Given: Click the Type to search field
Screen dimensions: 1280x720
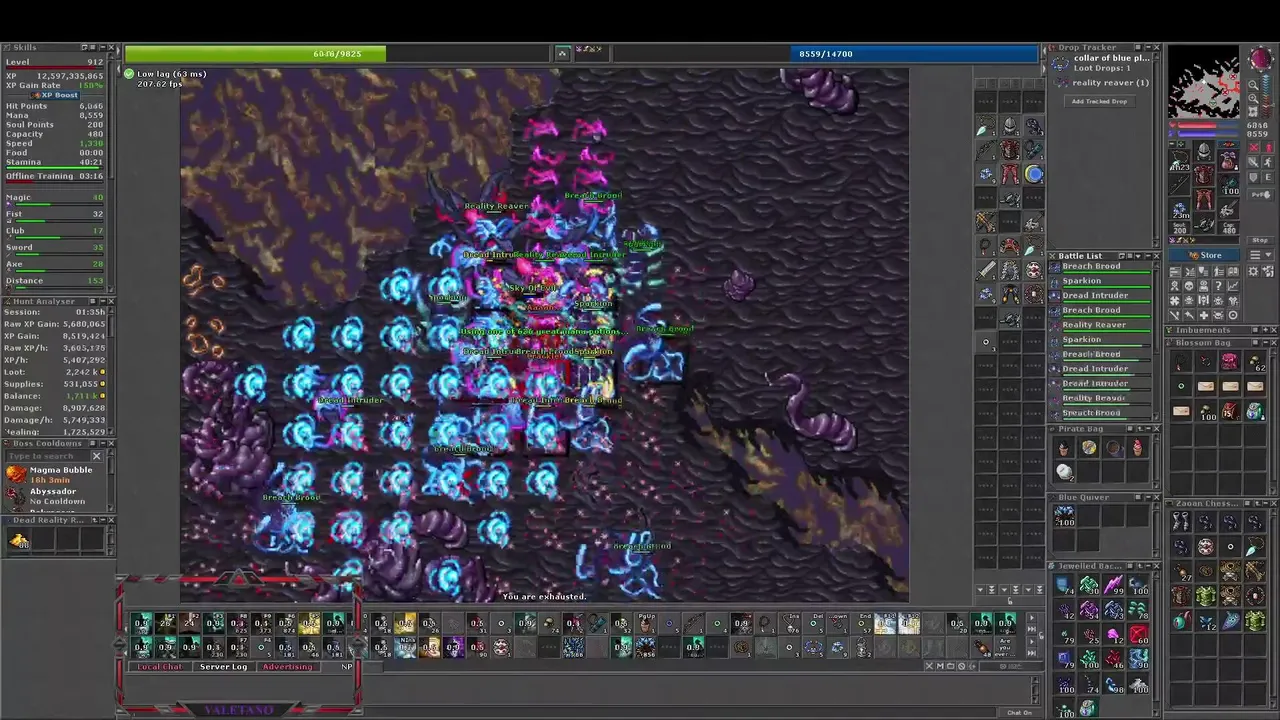Looking at the screenshot, I should click(48, 456).
